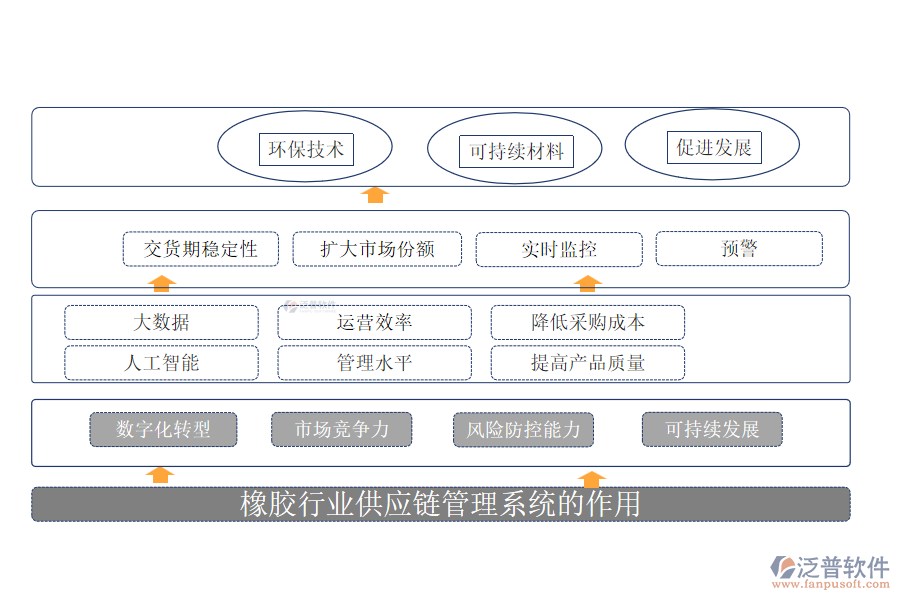Toggle the 人工智能 item
900x600 pixels.
pos(161,363)
